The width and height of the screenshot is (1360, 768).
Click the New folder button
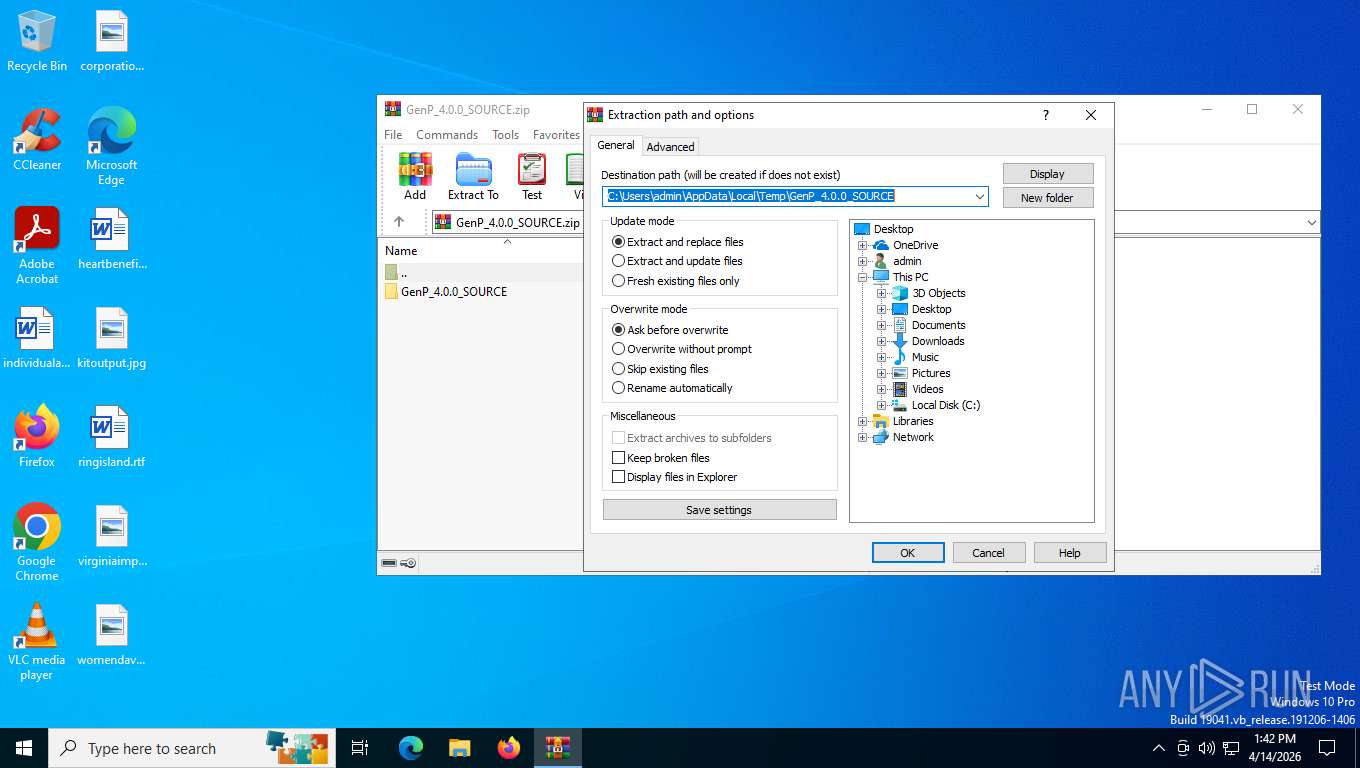1047,198
